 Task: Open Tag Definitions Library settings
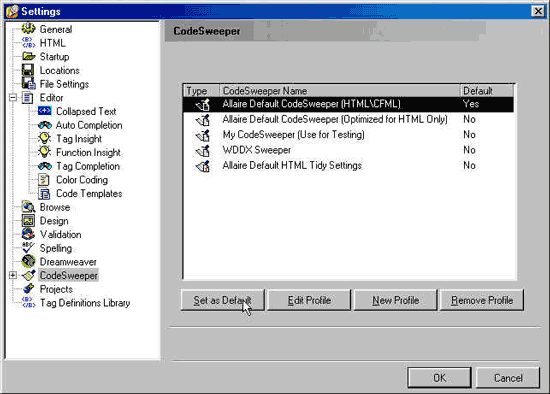tap(85, 303)
